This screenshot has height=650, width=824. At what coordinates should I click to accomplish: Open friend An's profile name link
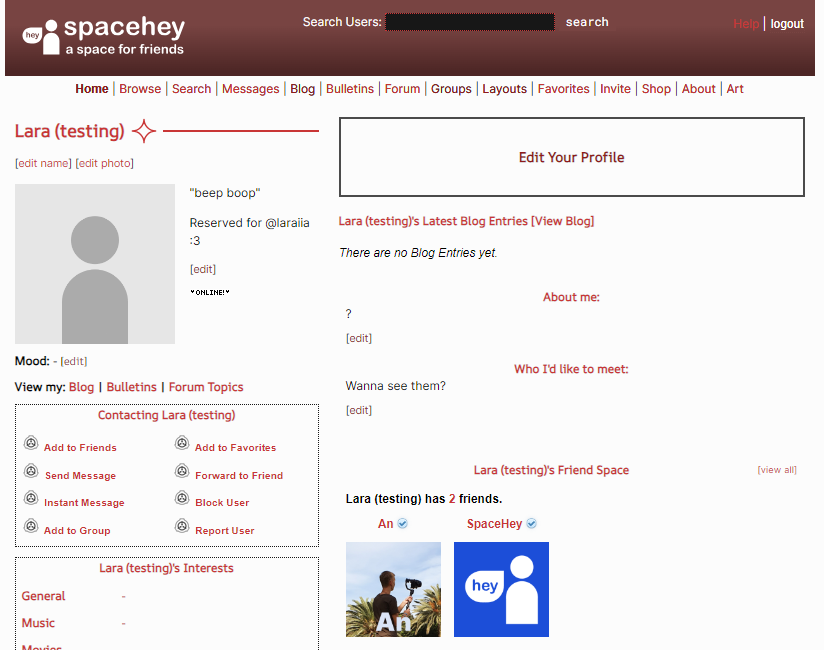click(x=385, y=524)
